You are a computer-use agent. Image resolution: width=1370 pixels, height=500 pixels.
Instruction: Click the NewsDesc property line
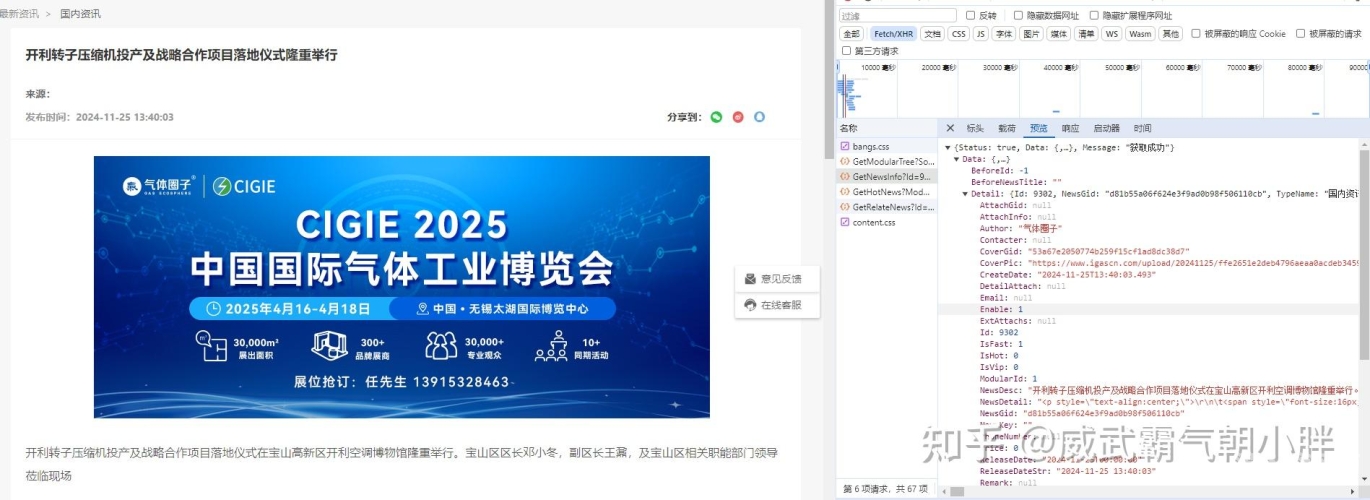coord(1170,390)
